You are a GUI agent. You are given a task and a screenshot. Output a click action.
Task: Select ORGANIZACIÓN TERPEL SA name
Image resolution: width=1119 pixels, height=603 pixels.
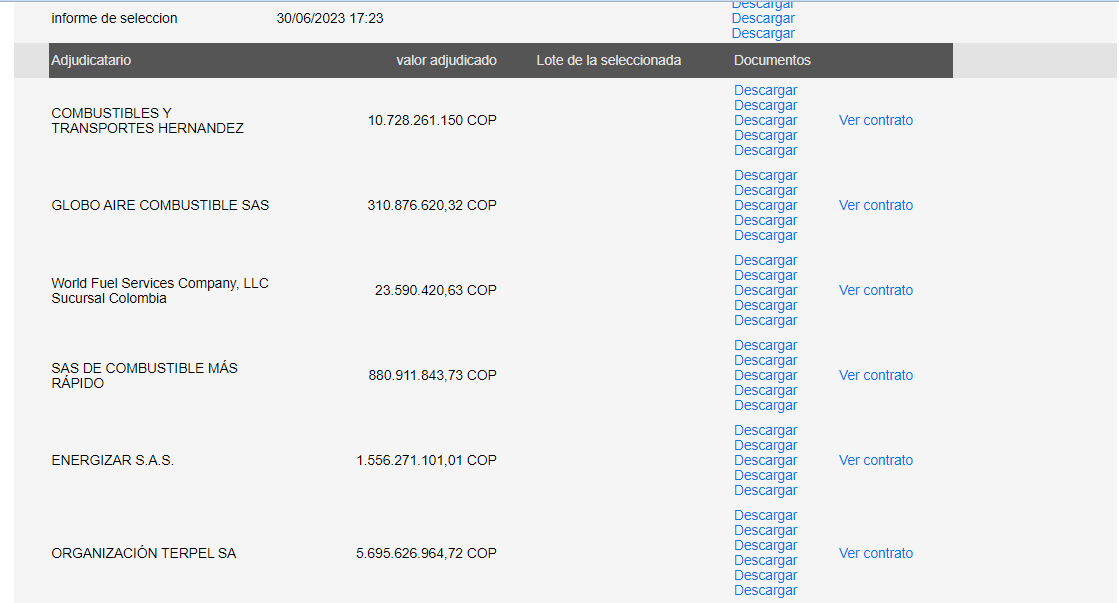point(143,552)
